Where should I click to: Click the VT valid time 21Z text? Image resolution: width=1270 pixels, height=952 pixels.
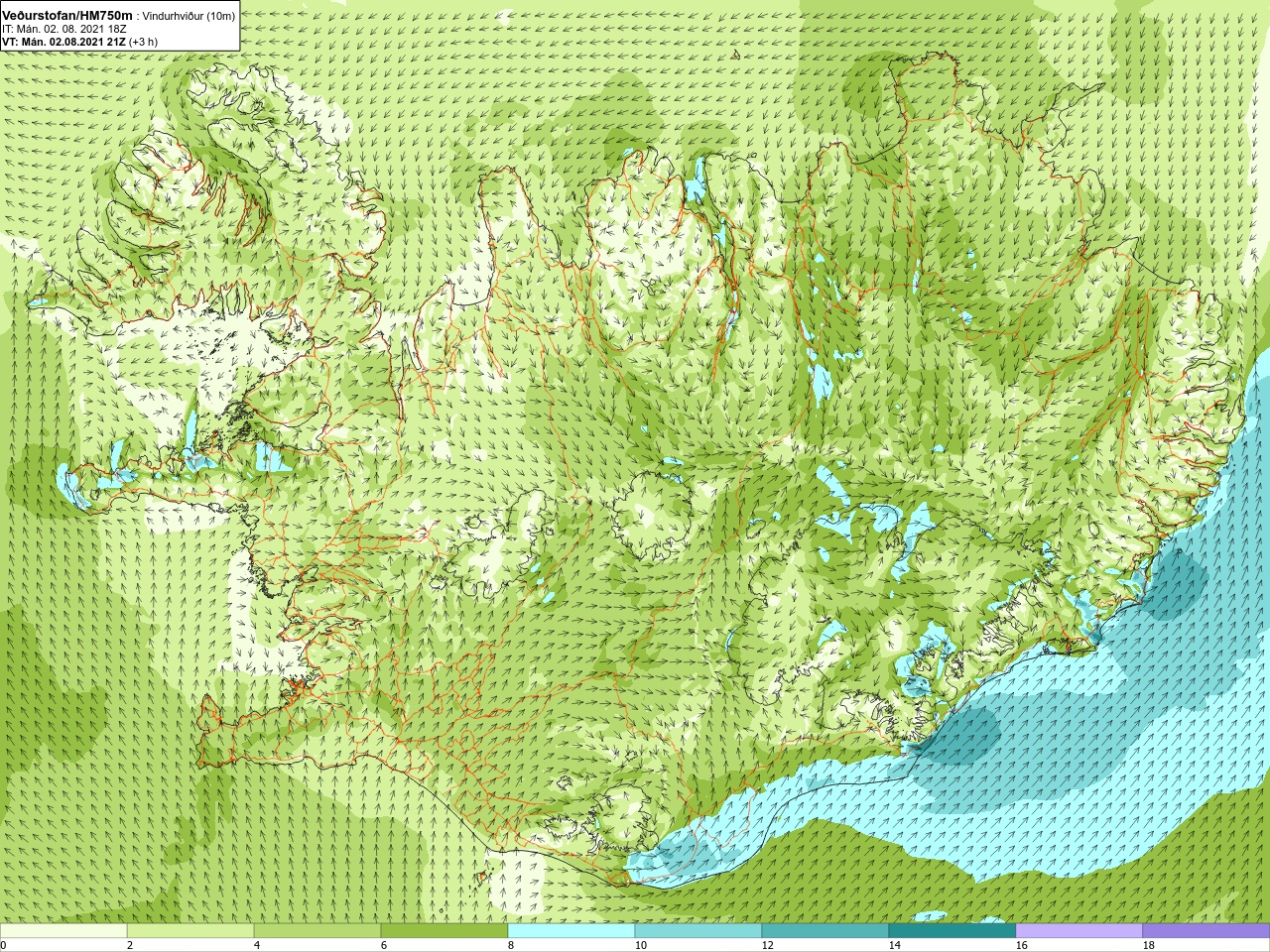64,42
